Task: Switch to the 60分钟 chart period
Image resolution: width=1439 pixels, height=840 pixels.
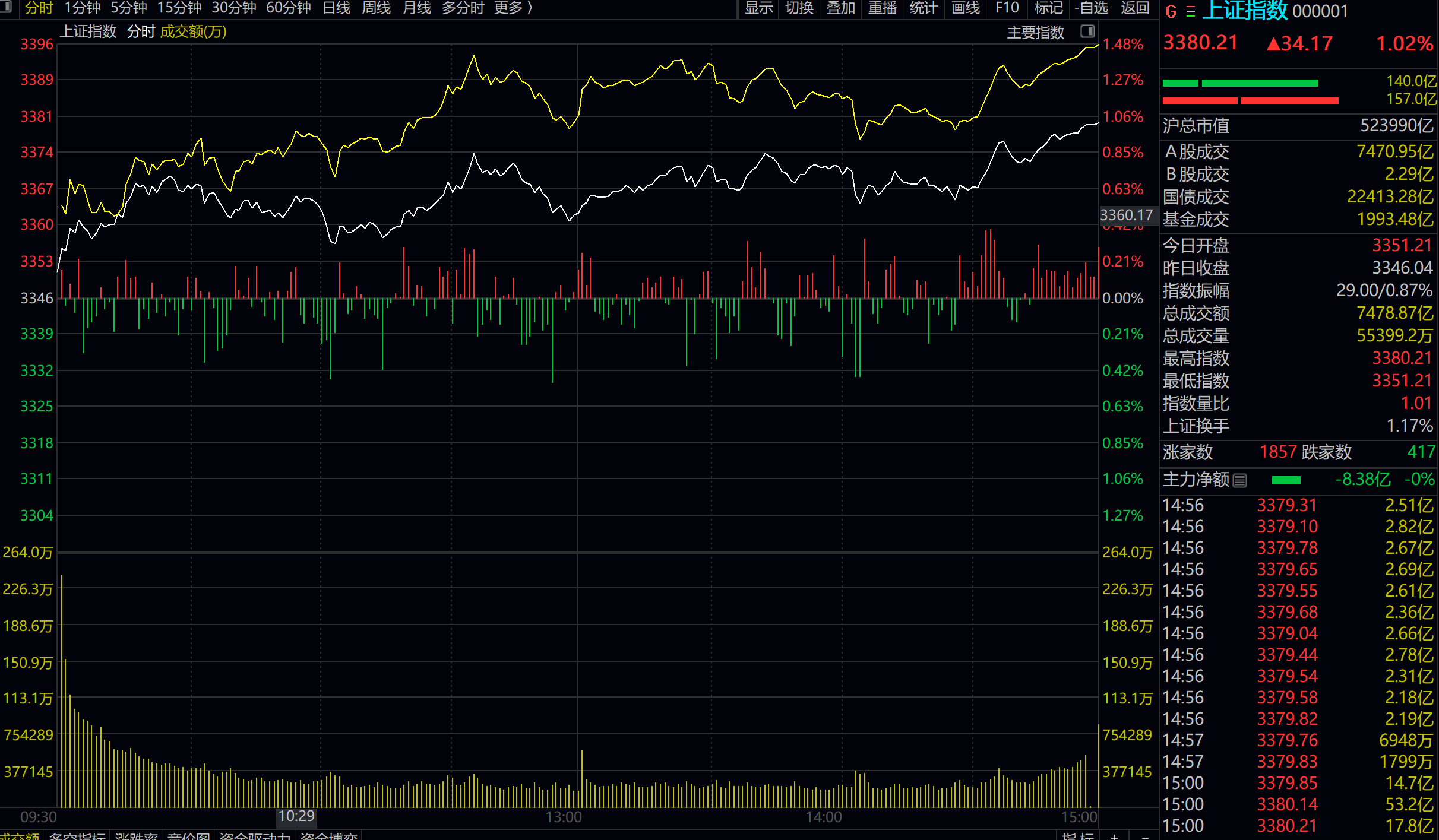Action: point(288,8)
